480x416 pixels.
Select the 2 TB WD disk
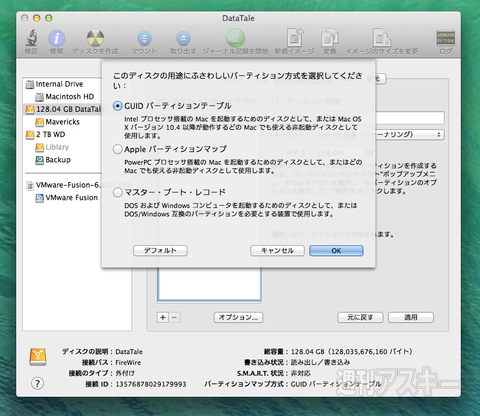tap(46, 135)
